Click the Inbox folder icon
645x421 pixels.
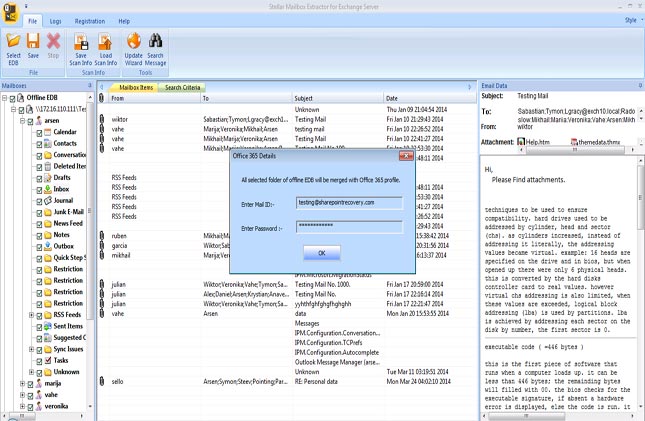click(48, 189)
